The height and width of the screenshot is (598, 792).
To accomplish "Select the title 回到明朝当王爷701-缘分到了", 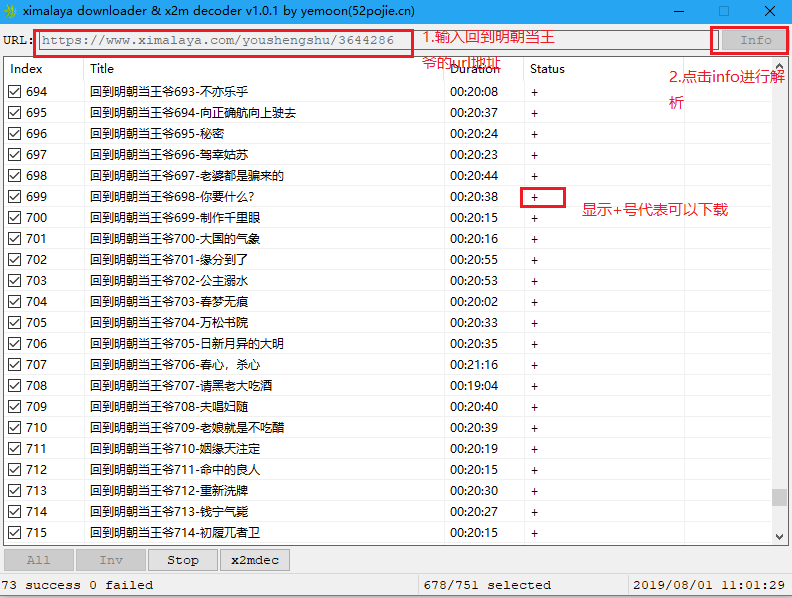I will pyautogui.click(x=169, y=260).
